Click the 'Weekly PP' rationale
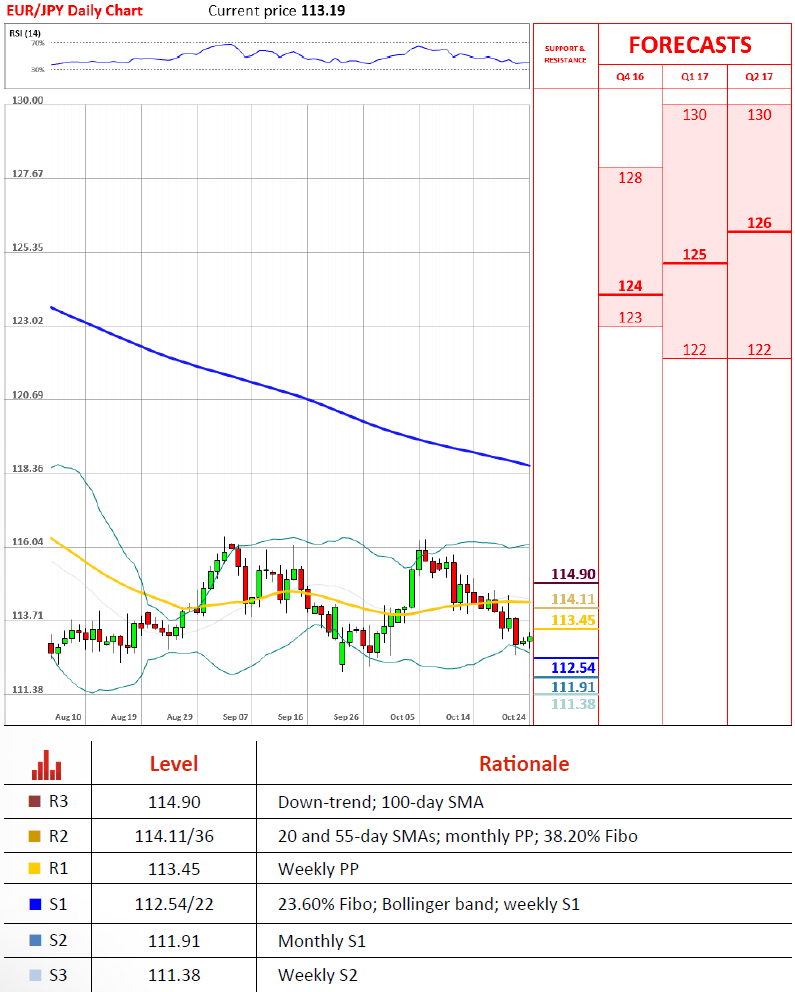The height and width of the screenshot is (992, 795). (x=318, y=869)
